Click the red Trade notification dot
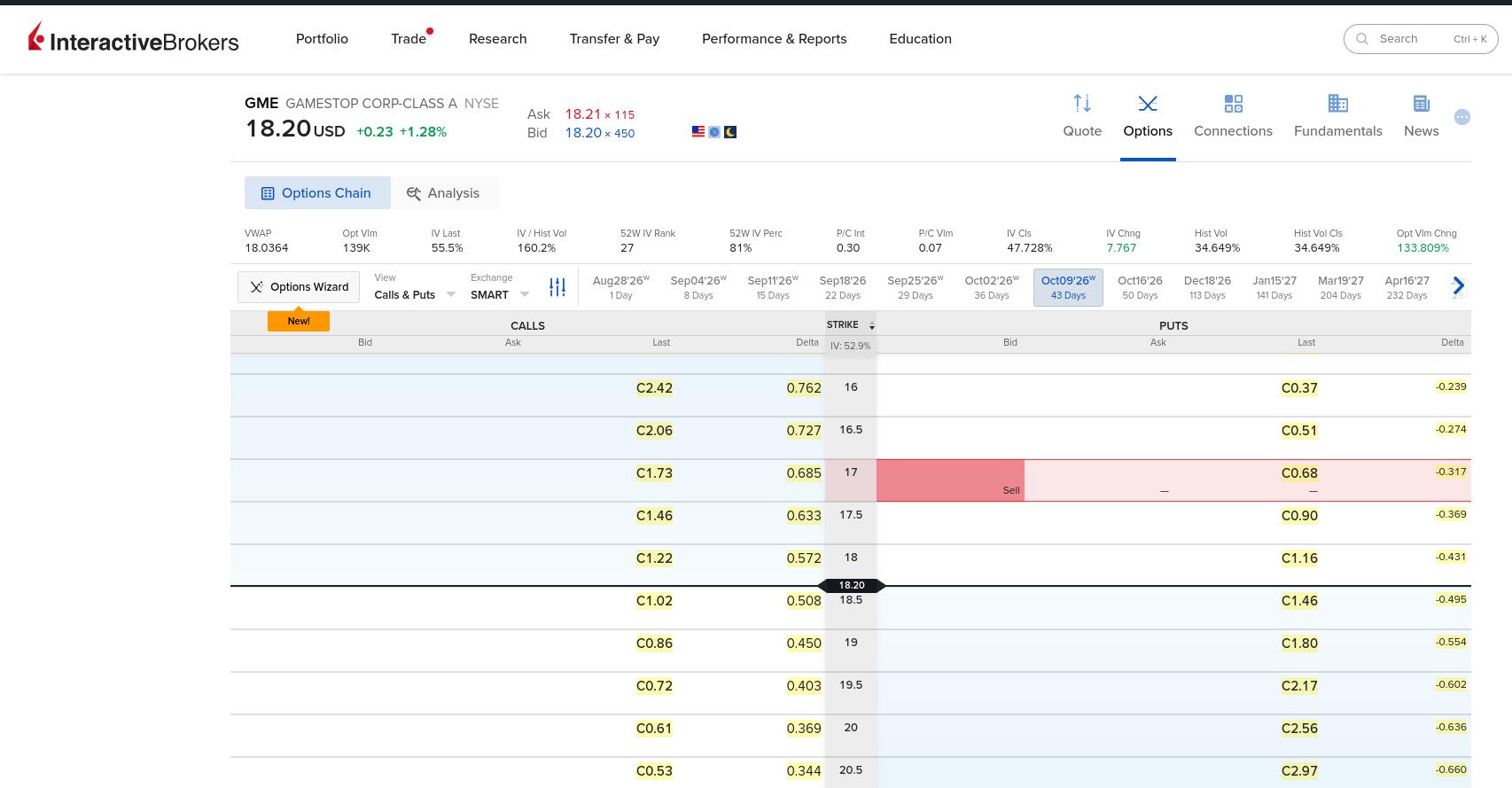 pos(430,31)
